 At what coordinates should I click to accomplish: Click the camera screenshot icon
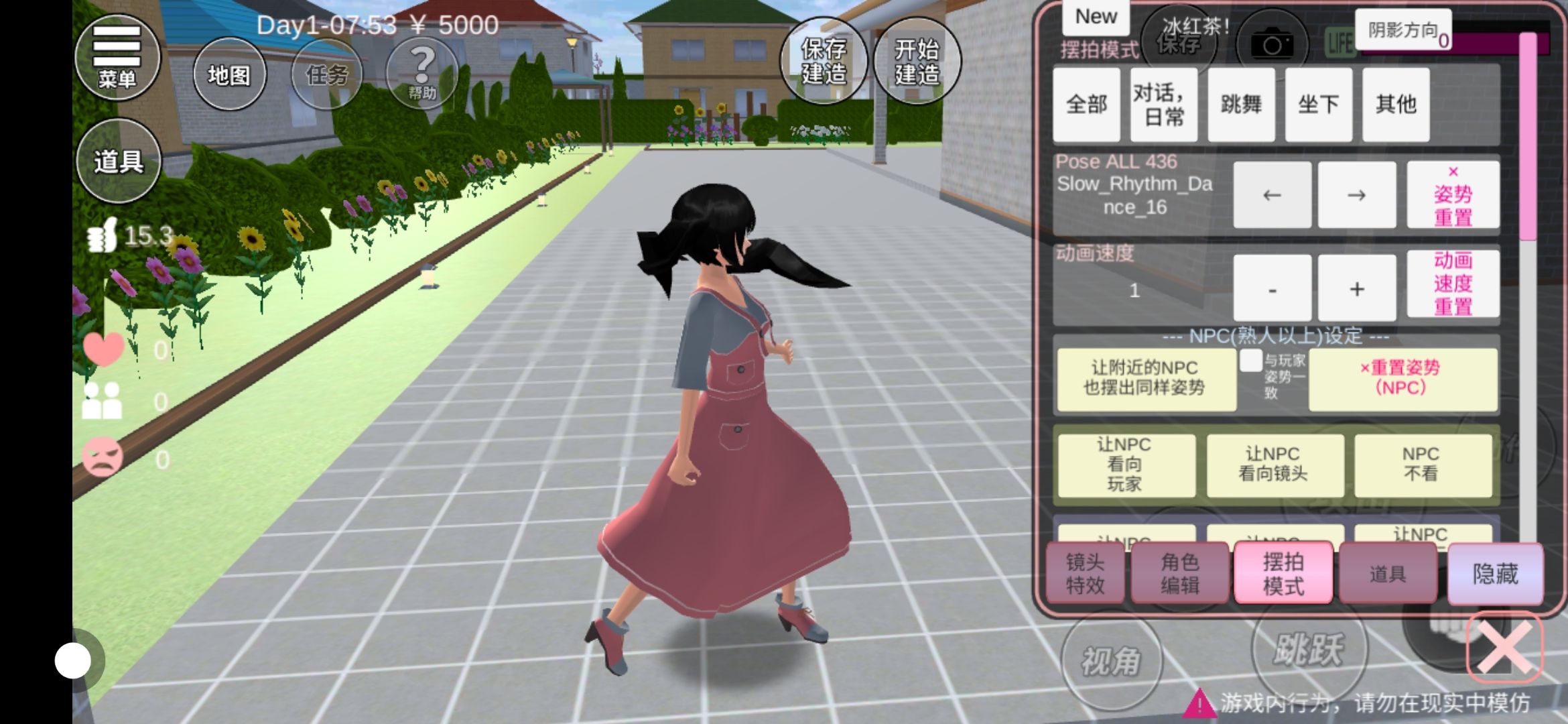[x=1272, y=45]
